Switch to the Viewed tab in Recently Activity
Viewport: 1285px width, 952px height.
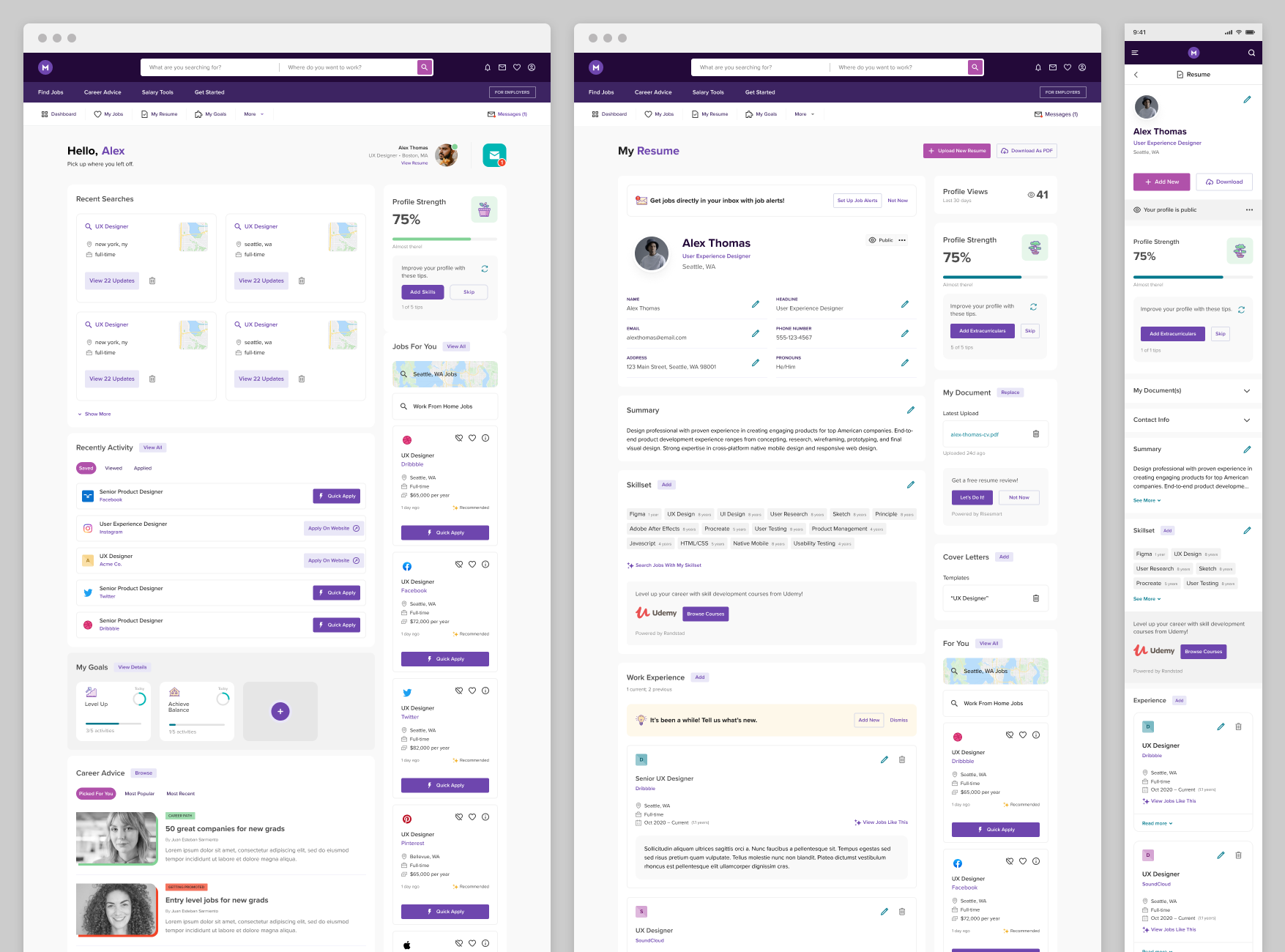click(113, 468)
